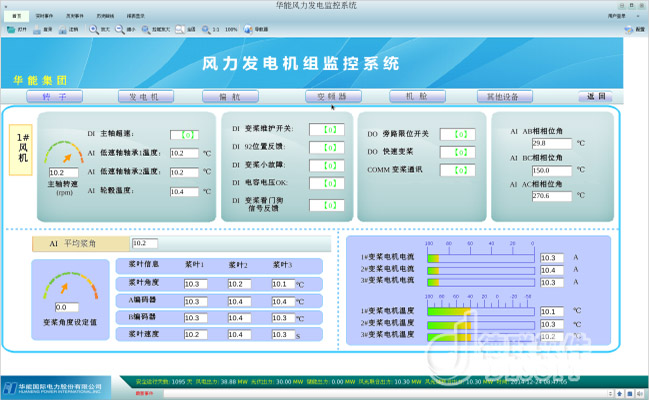Click the 配置 settings icon at right
Screen dimensions: 649x400
(630, 30)
